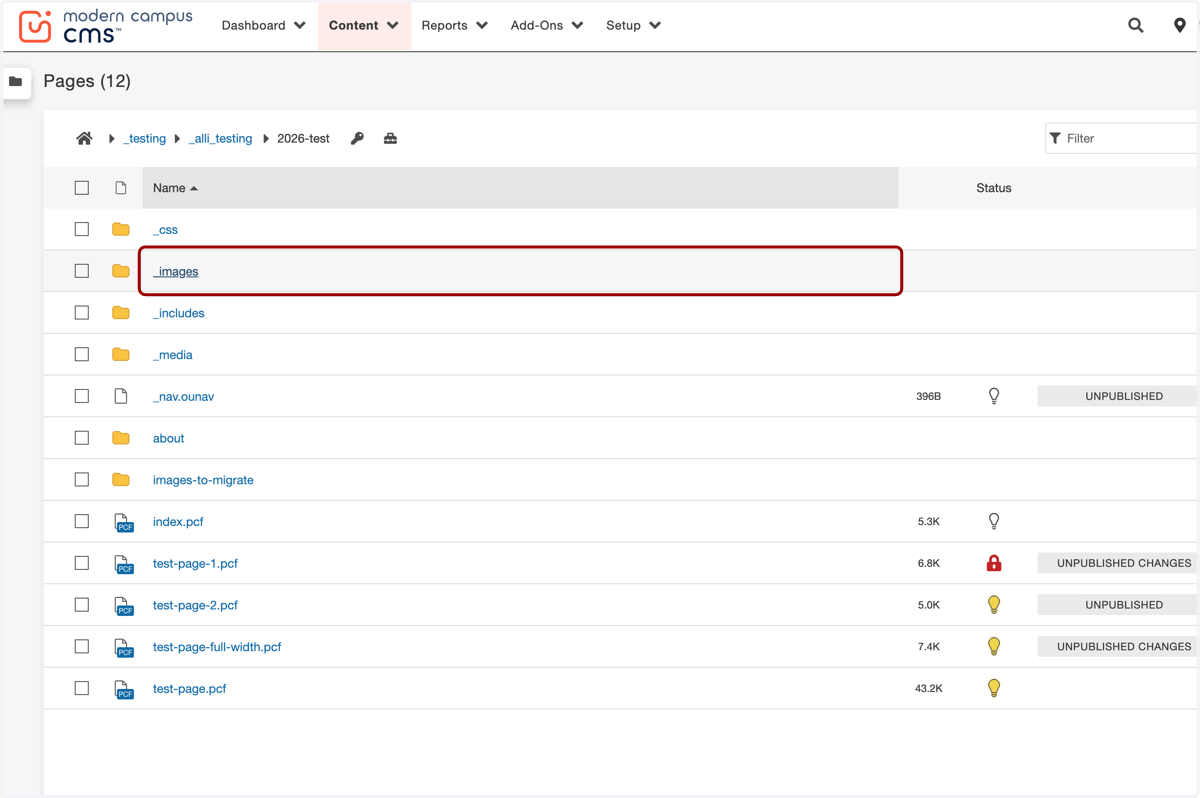Screen dimensions: 1200x798
Task: Open the _alli_testing breadcrumb link
Action: click(220, 138)
